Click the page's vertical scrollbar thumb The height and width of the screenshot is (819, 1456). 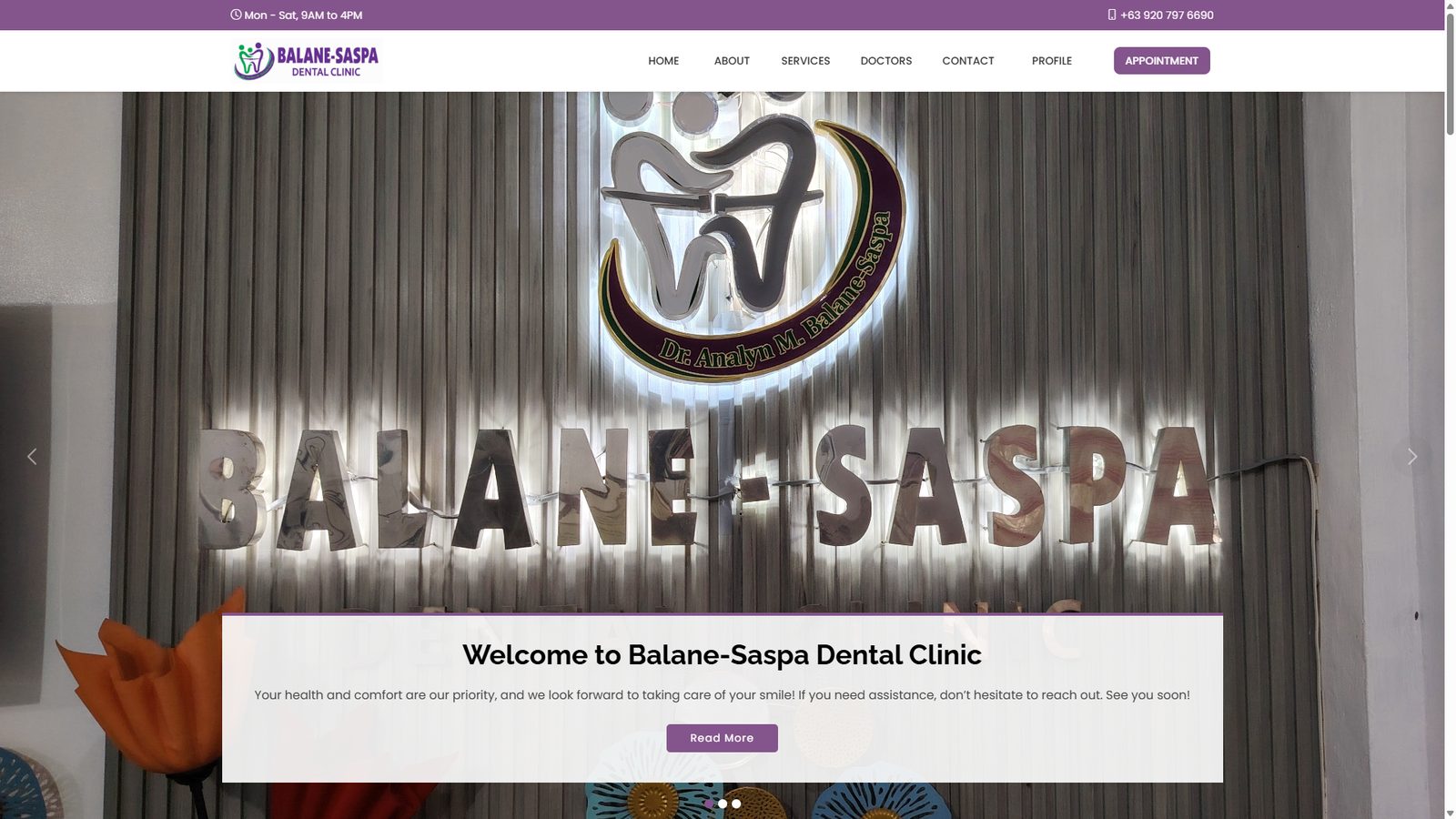[x=1451, y=76]
